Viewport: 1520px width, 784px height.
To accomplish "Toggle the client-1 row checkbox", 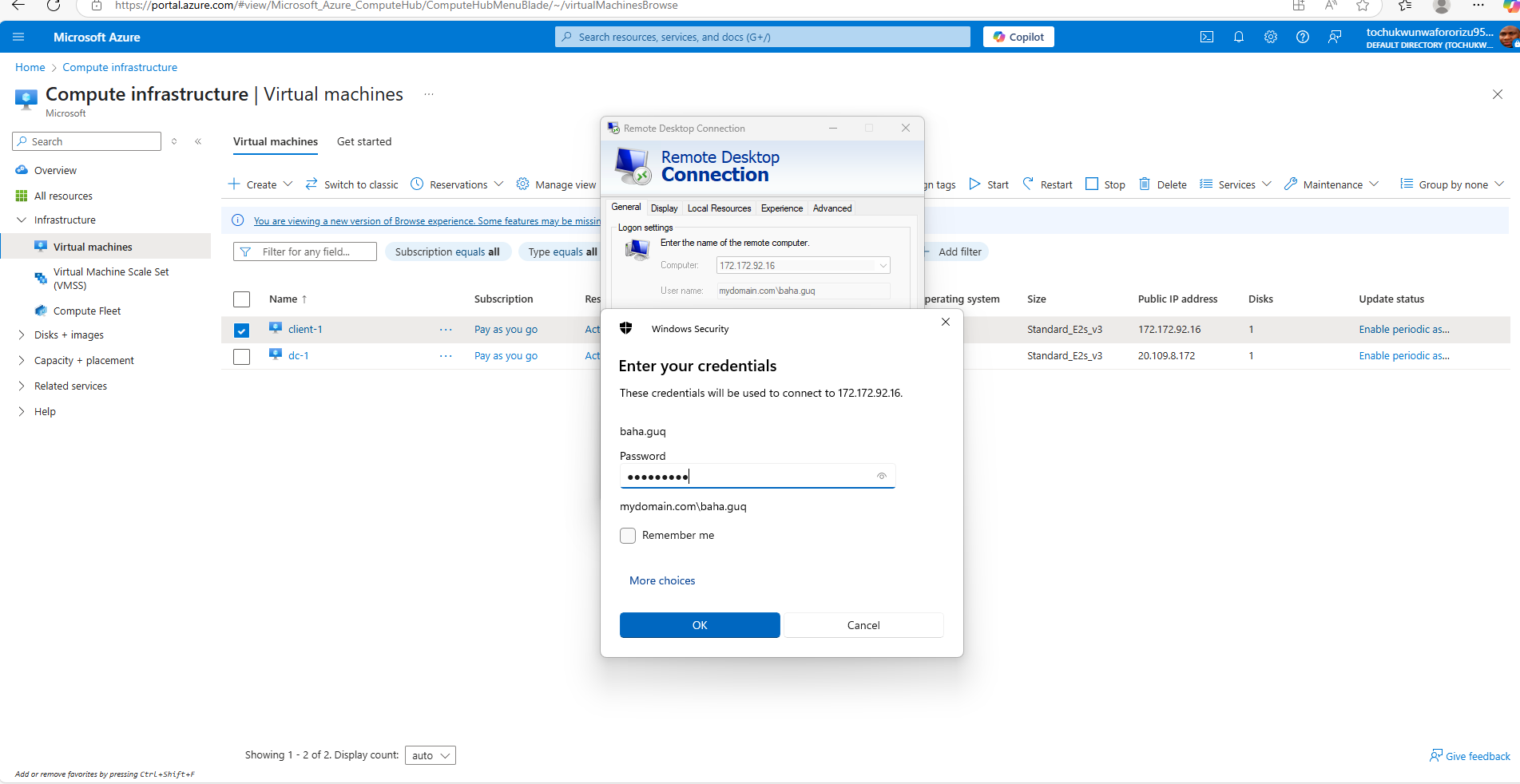I will (241, 330).
